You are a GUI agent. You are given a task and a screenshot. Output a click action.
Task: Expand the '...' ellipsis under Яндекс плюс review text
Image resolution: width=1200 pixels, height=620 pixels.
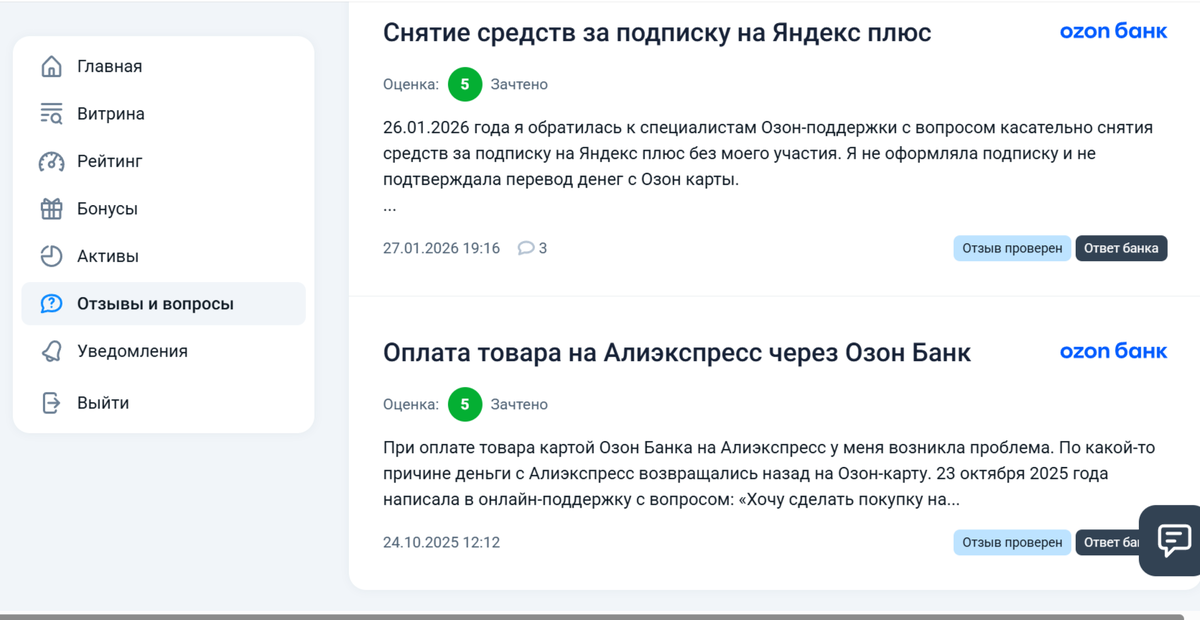[x=390, y=208]
